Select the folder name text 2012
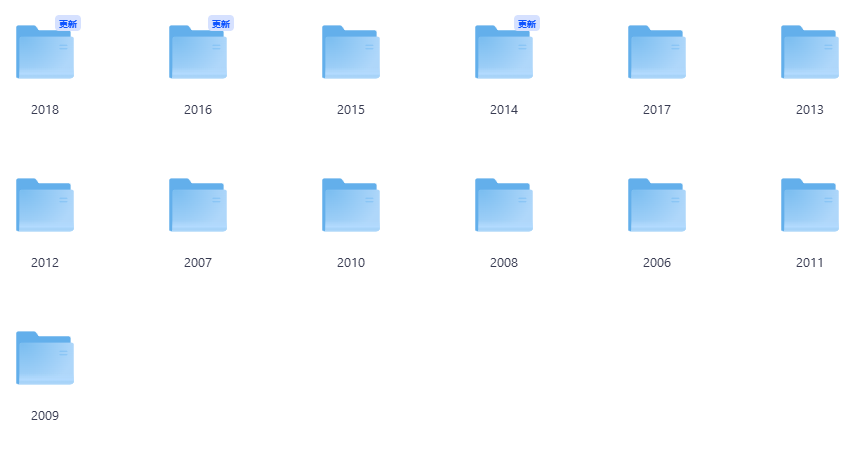The image size is (863, 454). click(x=45, y=262)
